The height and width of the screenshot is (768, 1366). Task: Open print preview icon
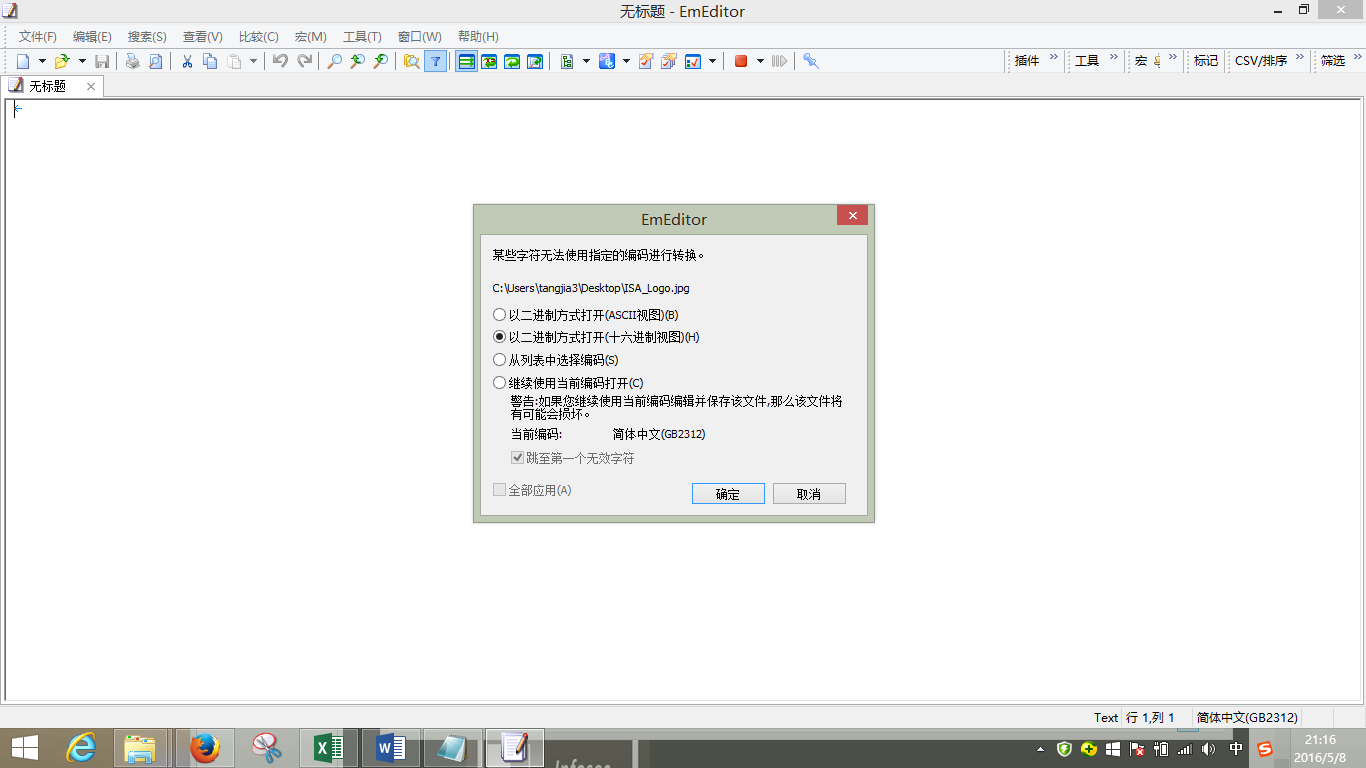tap(155, 61)
